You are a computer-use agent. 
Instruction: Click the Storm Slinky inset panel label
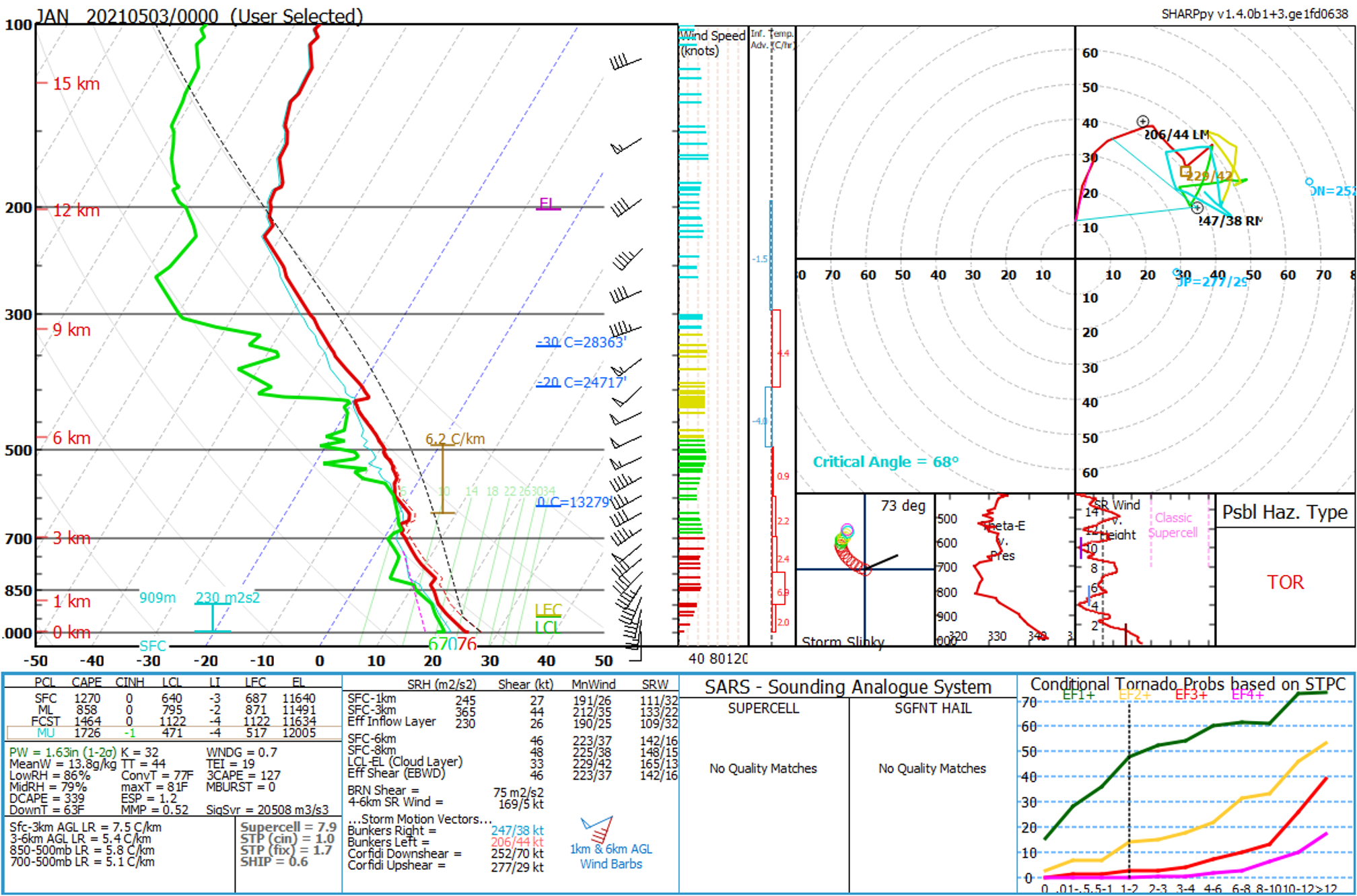point(842,641)
